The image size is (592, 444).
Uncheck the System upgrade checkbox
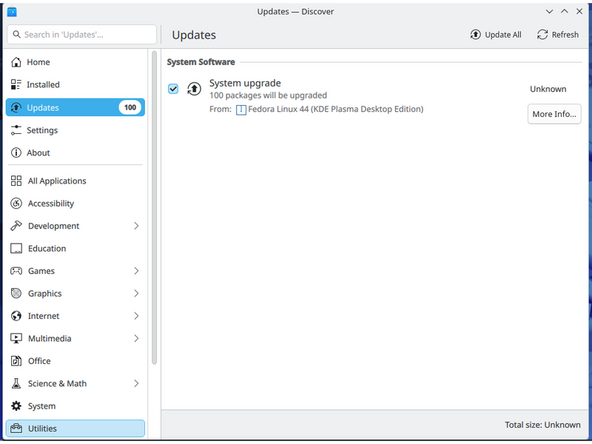click(x=173, y=89)
